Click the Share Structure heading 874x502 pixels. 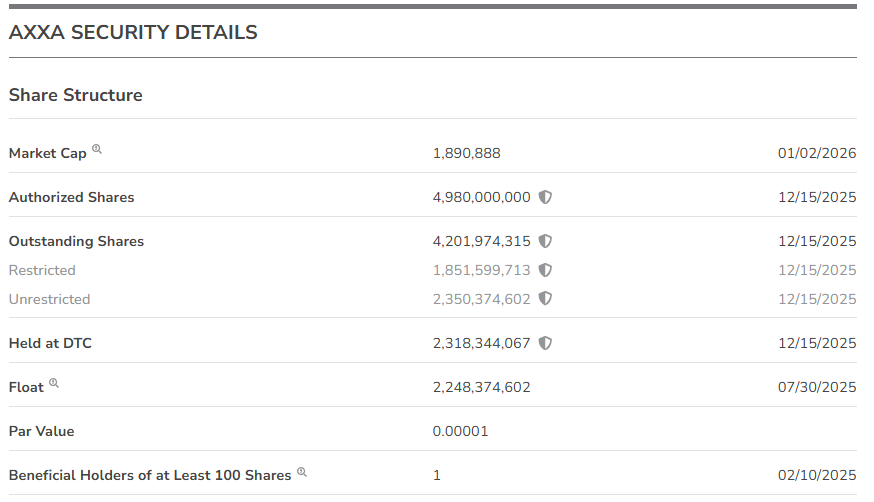point(76,95)
